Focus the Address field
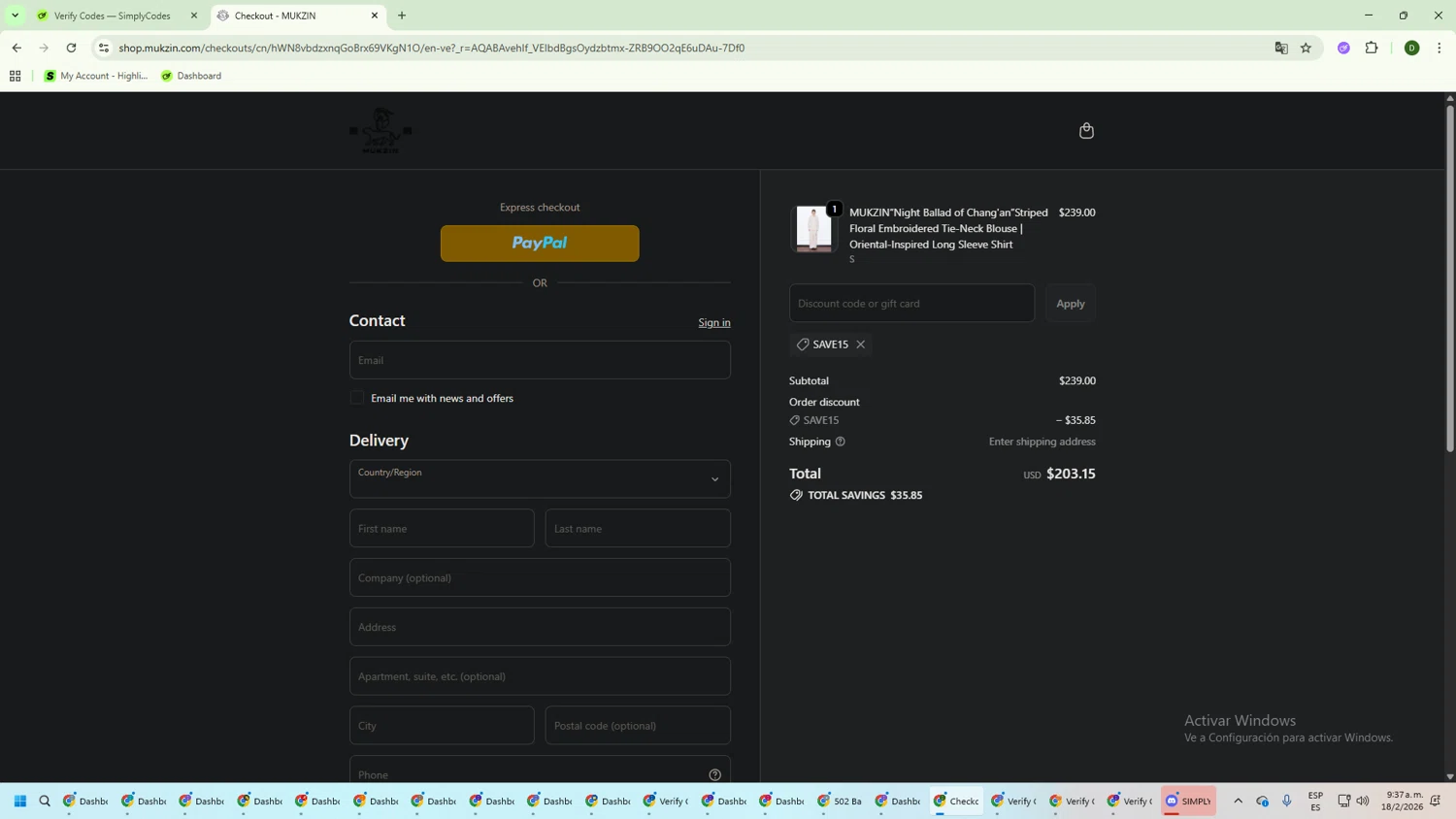Viewport: 1456px width, 819px height. click(540, 627)
